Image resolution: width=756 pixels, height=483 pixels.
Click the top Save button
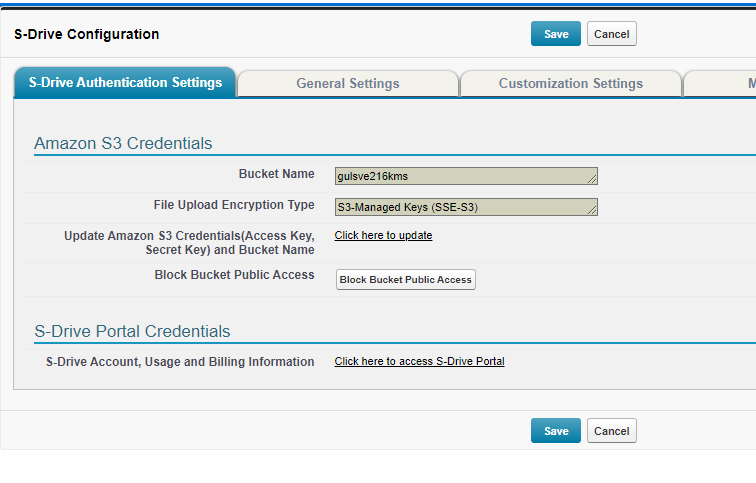[x=555, y=34]
